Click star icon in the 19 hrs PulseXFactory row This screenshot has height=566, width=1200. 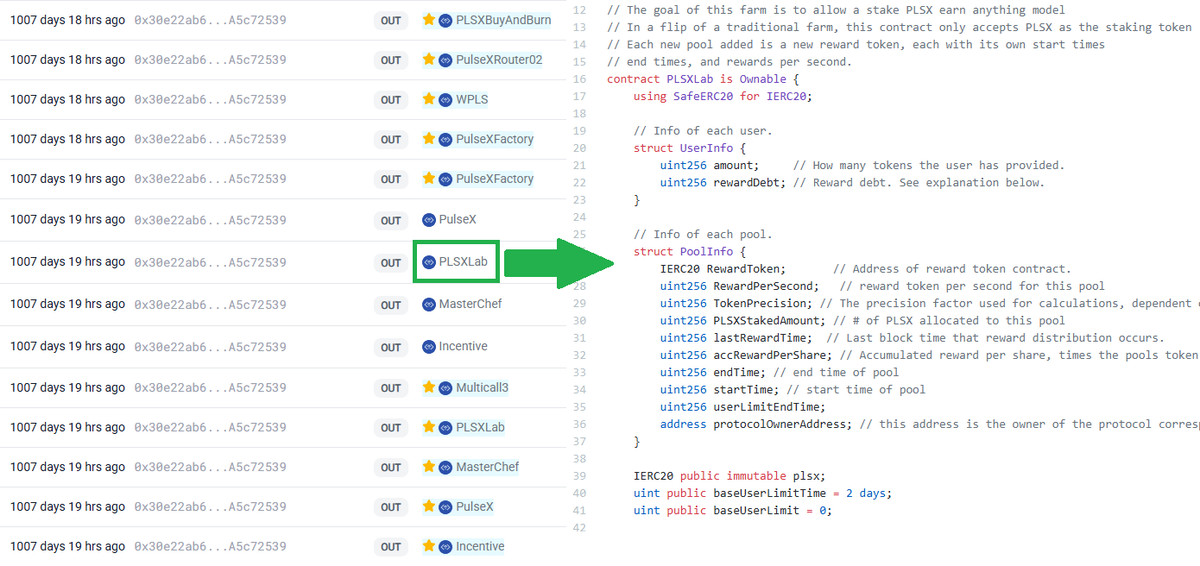[x=429, y=179]
